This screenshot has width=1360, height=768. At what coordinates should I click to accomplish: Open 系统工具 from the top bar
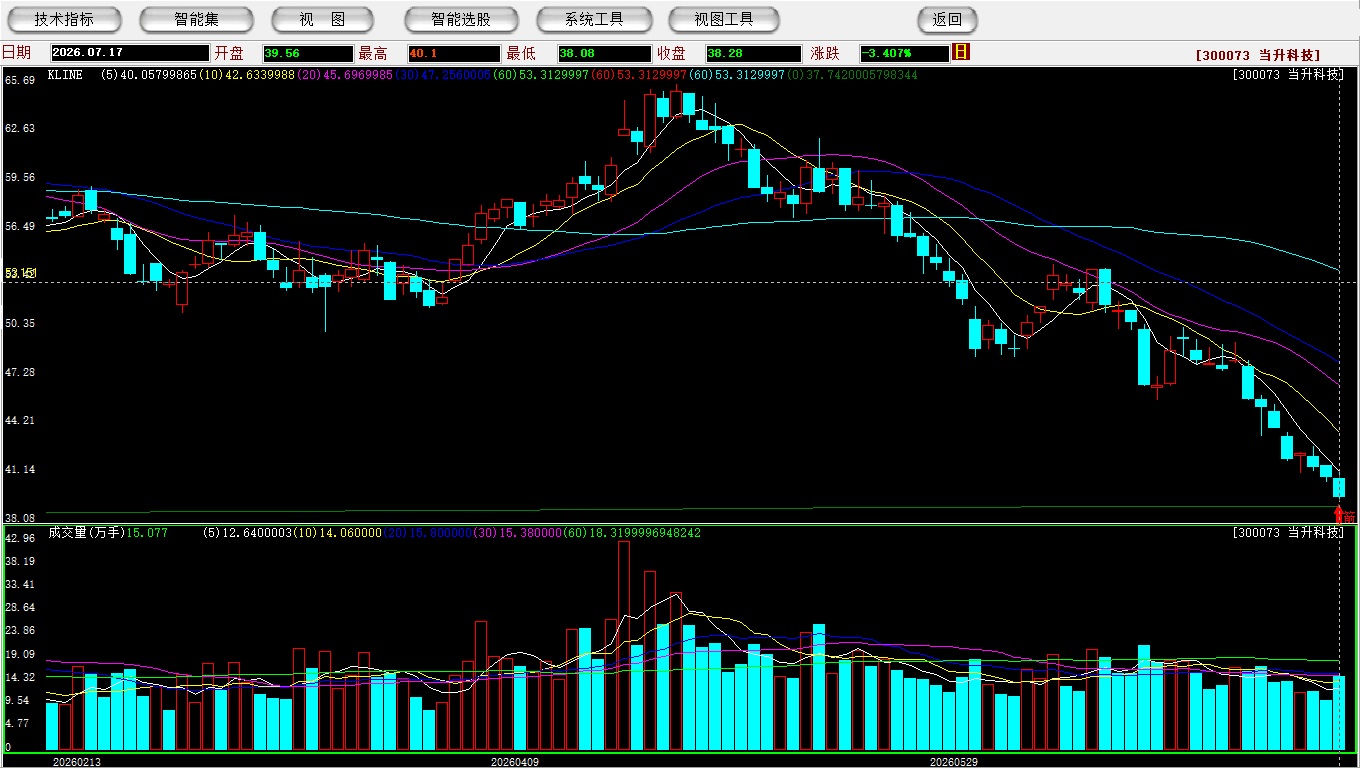(594, 20)
